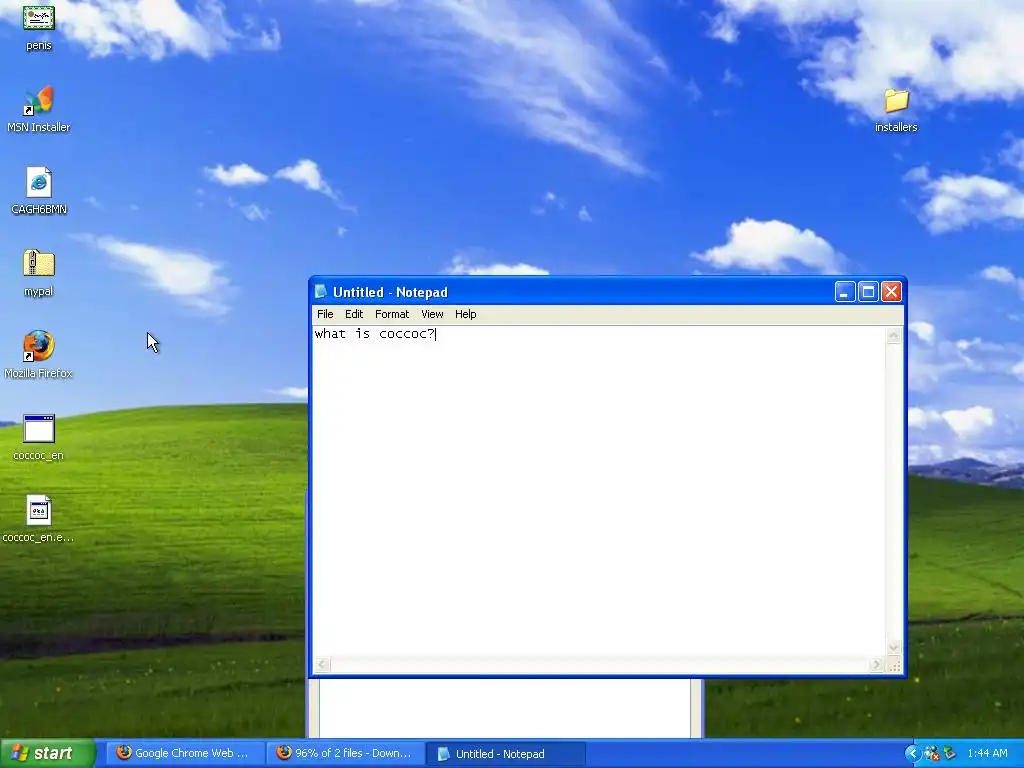Viewport: 1024px width, 768px height.
Task: Open the Start menu
Action: (47, 753)
